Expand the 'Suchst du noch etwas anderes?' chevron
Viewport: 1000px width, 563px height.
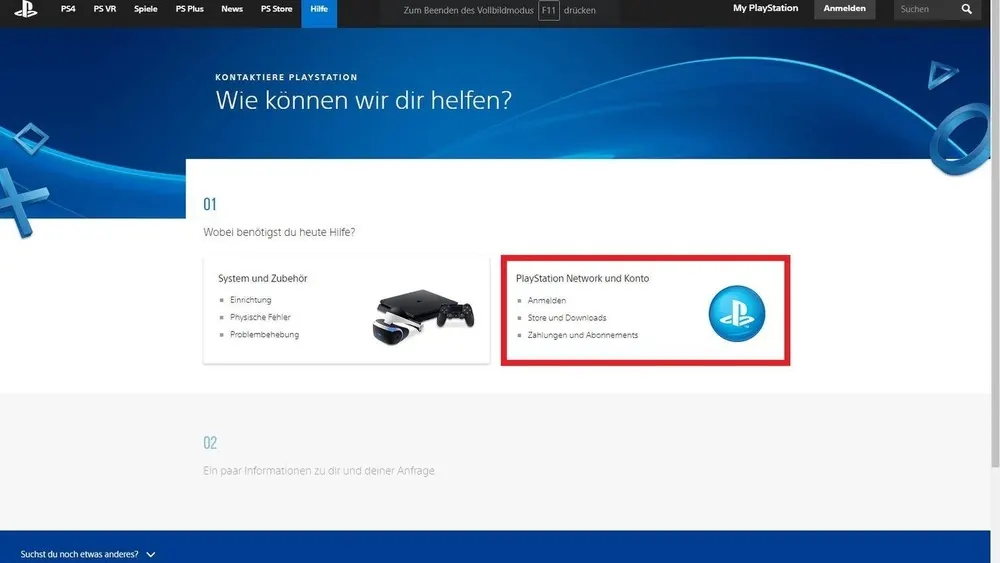(x=151, y=555)
